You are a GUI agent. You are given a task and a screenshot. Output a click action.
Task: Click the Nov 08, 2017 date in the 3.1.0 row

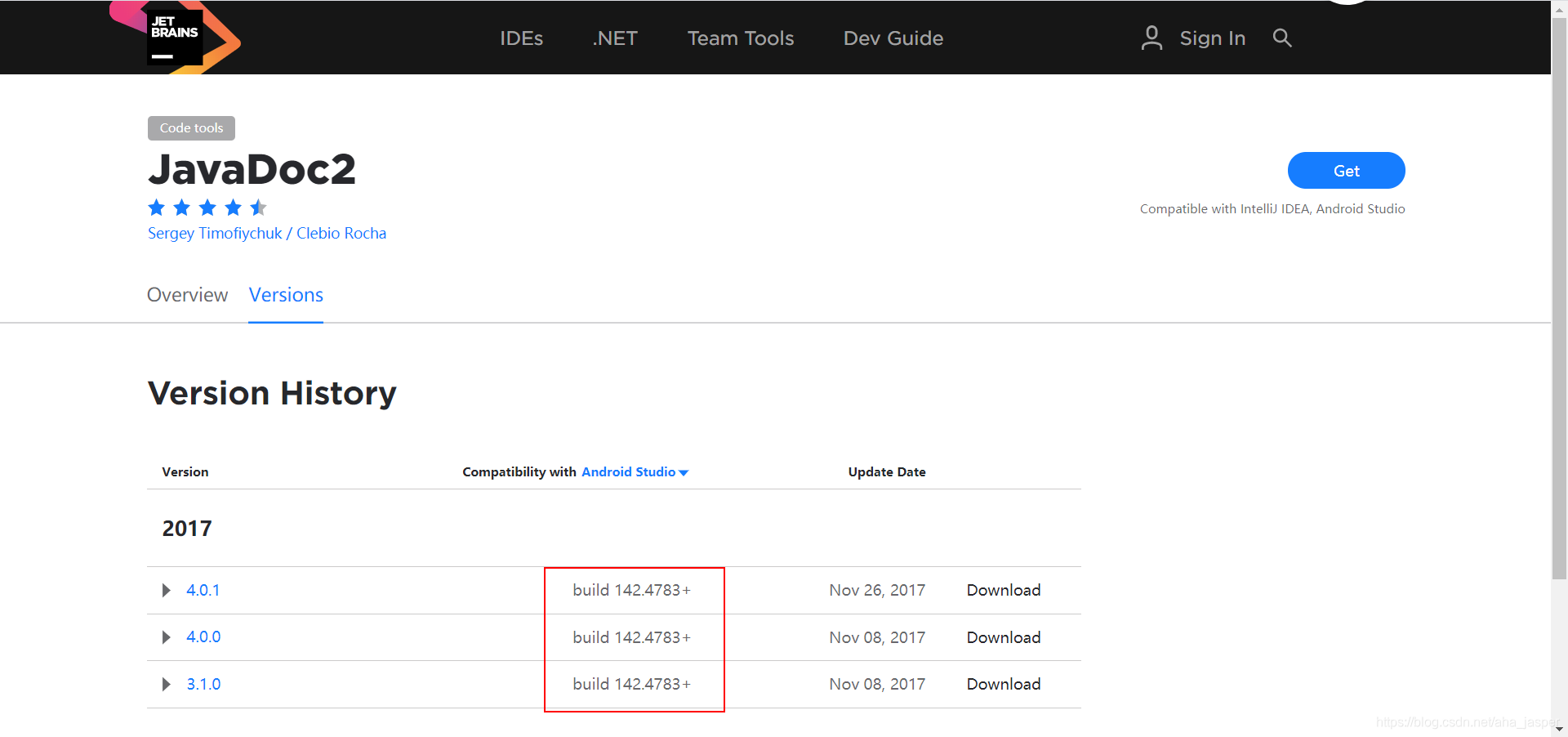pyautogui.click(x=877, y=685)
